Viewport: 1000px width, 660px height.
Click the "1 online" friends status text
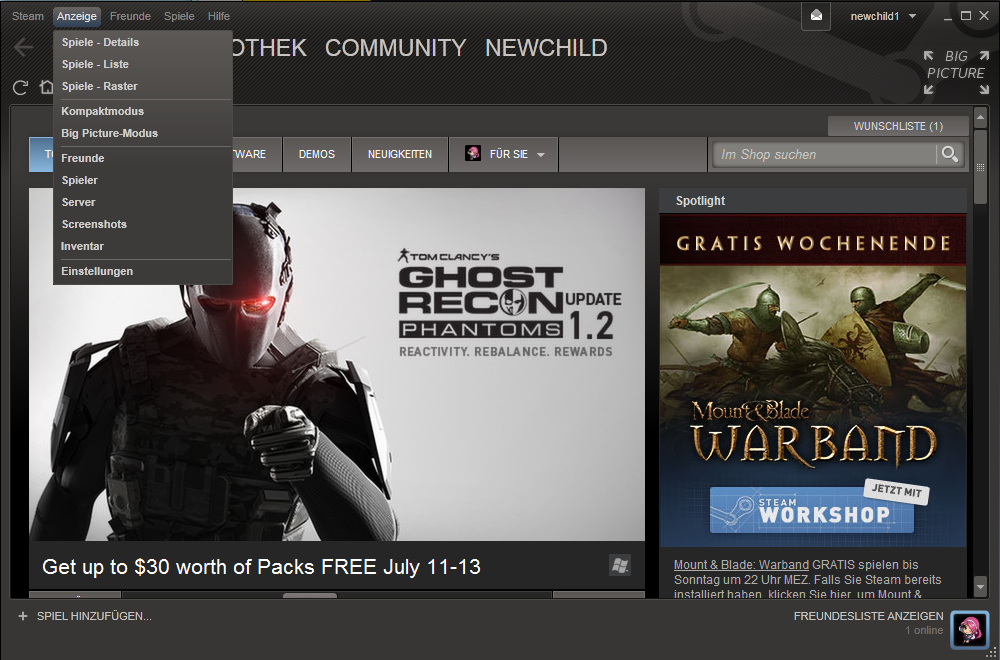[x=924, y=630]
